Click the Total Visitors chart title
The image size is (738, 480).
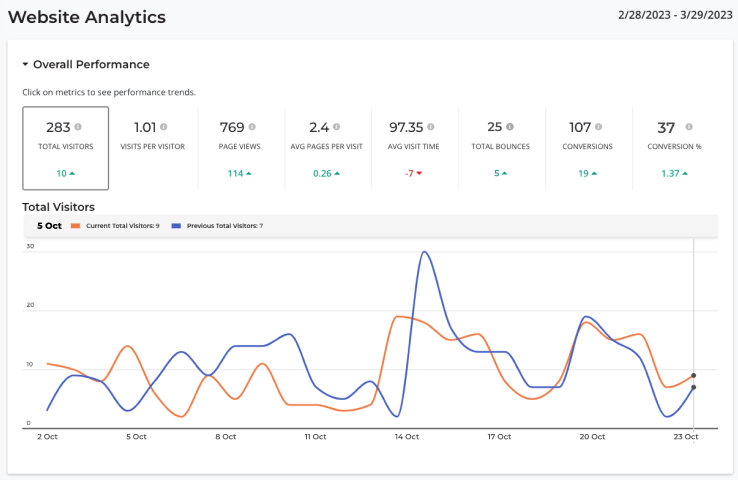point(58,207)
